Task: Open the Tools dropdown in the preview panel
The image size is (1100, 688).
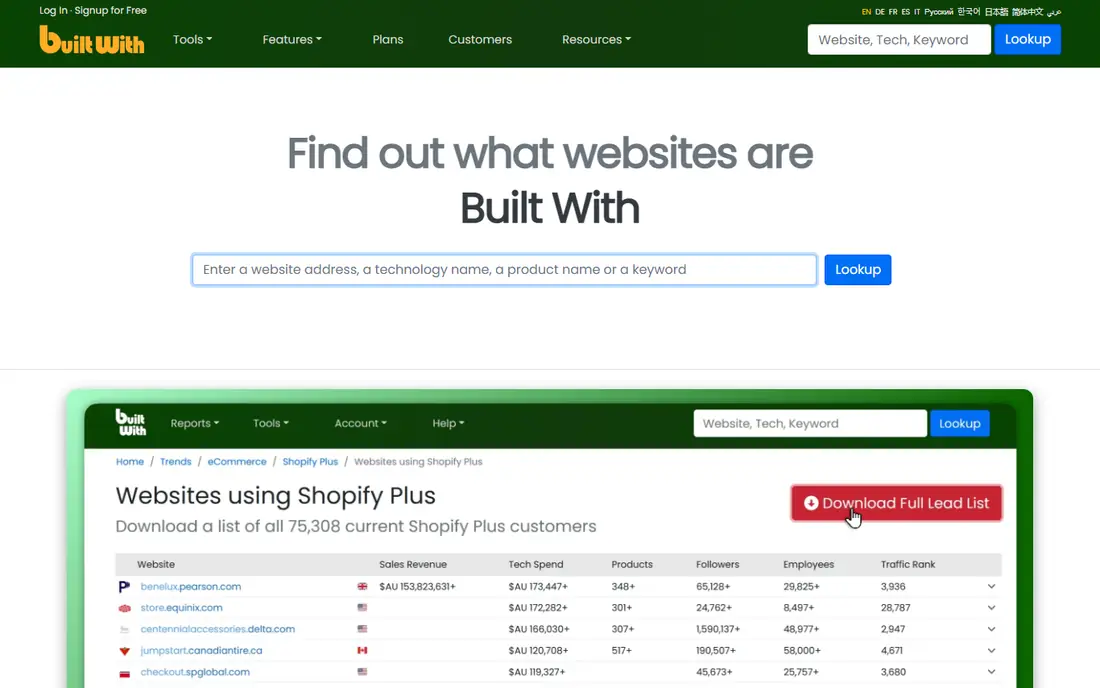Action: (x=271, y=423)
